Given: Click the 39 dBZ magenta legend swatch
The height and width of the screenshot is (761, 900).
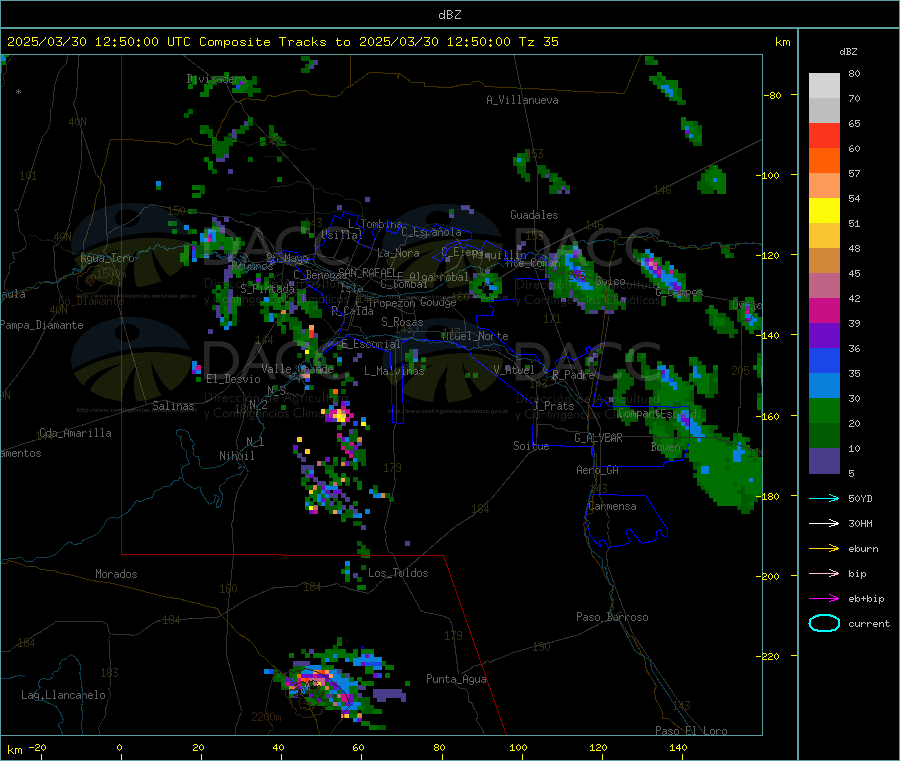Looking at the screenshot, I should (x=824, y=310).
